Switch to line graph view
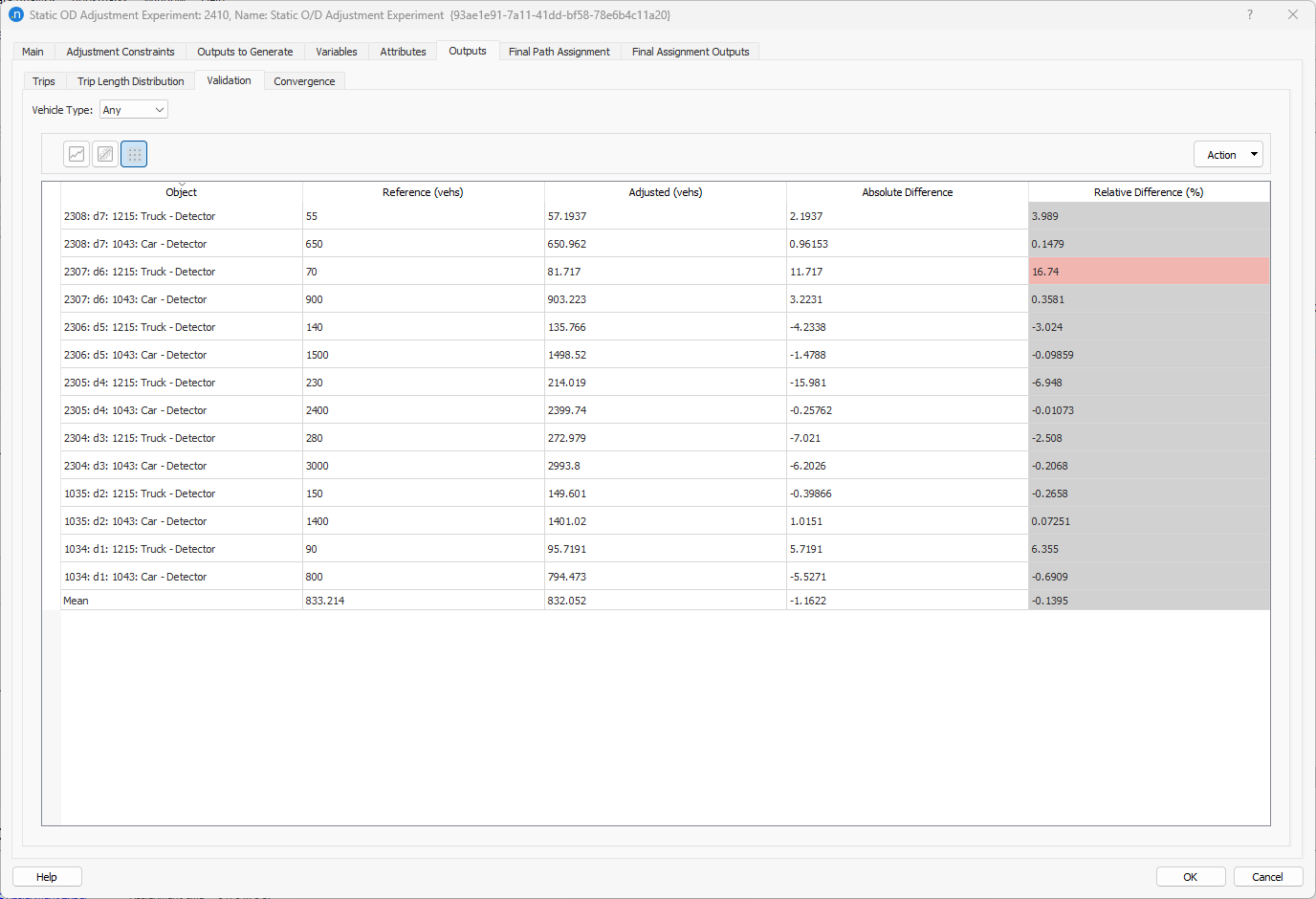Viewport: 1316px width, 899px height. point(77,154)
